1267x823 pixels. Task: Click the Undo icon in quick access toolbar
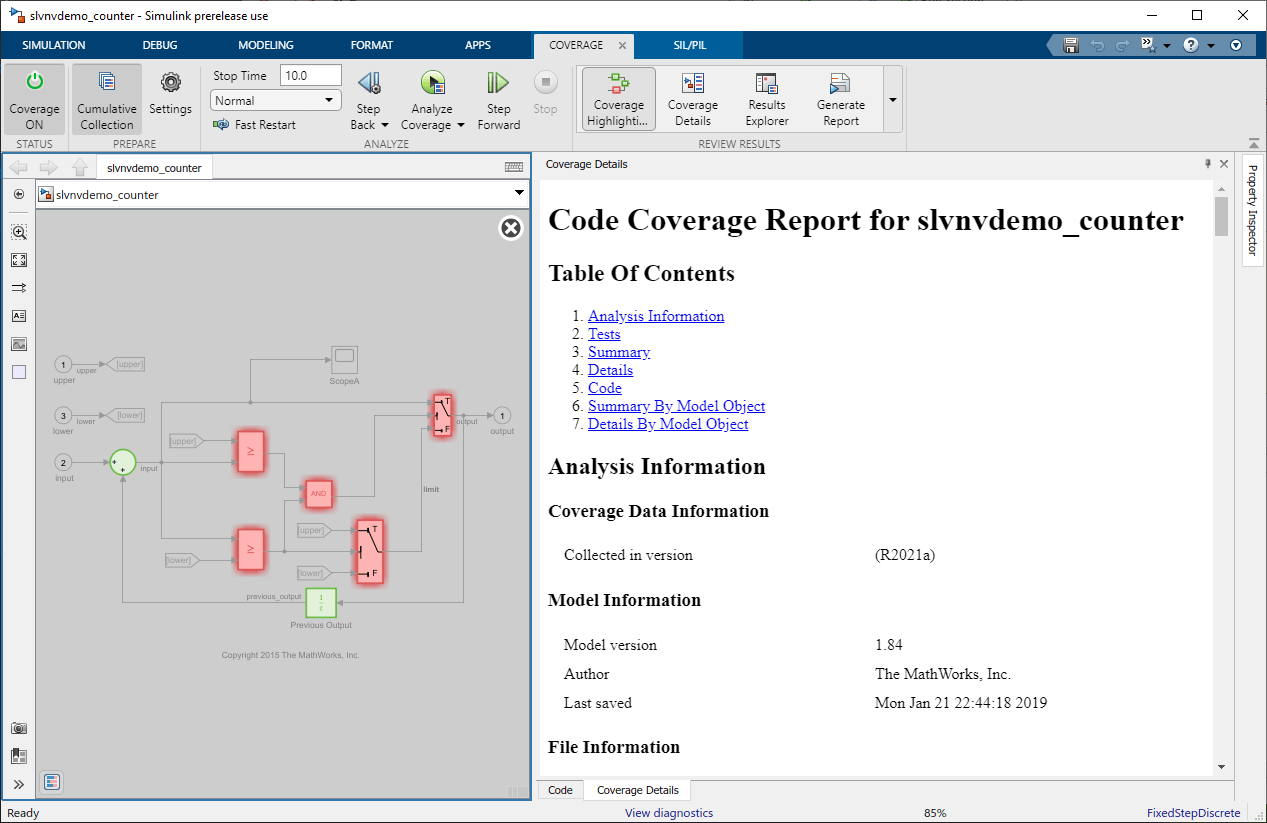(x=1097, y=45)
